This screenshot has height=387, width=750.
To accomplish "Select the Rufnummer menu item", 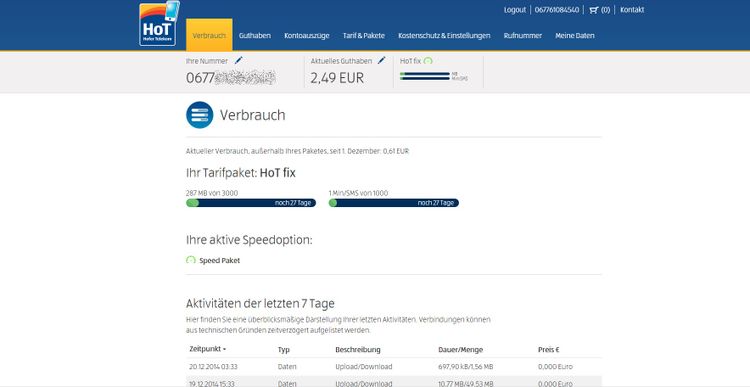I will pyautogui.click(x=523, y=35).
